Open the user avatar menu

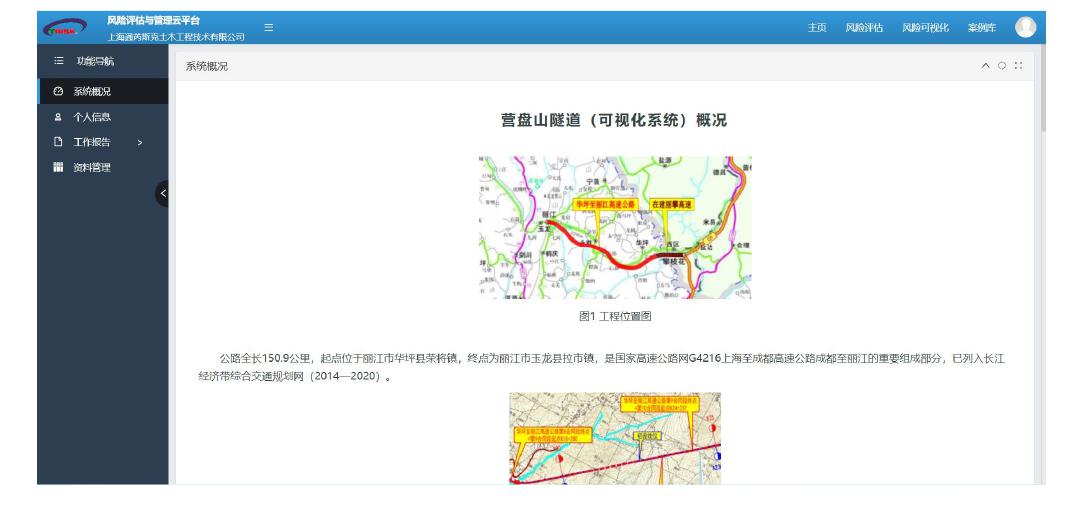1025,27
